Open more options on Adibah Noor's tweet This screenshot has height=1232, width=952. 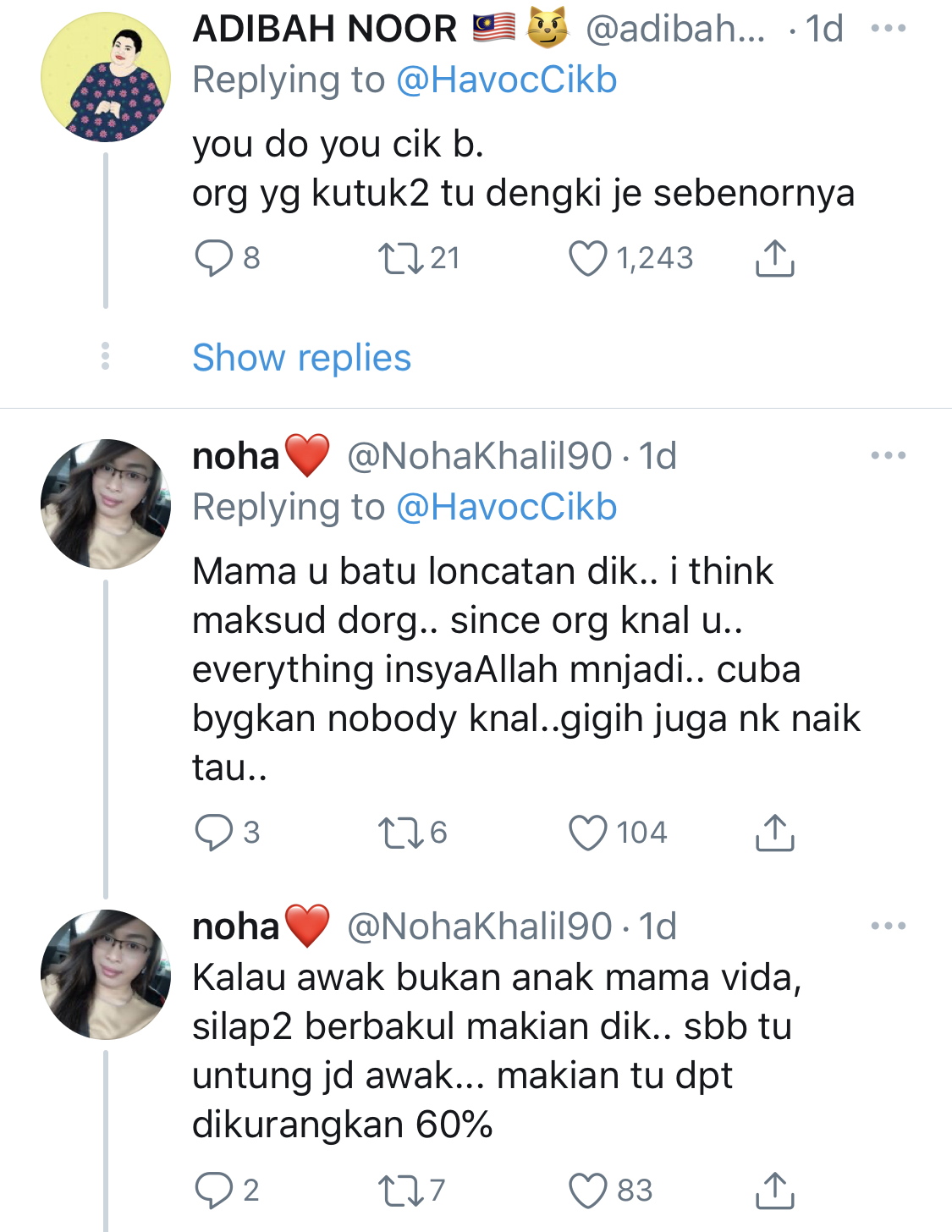(x=889, y=29)
